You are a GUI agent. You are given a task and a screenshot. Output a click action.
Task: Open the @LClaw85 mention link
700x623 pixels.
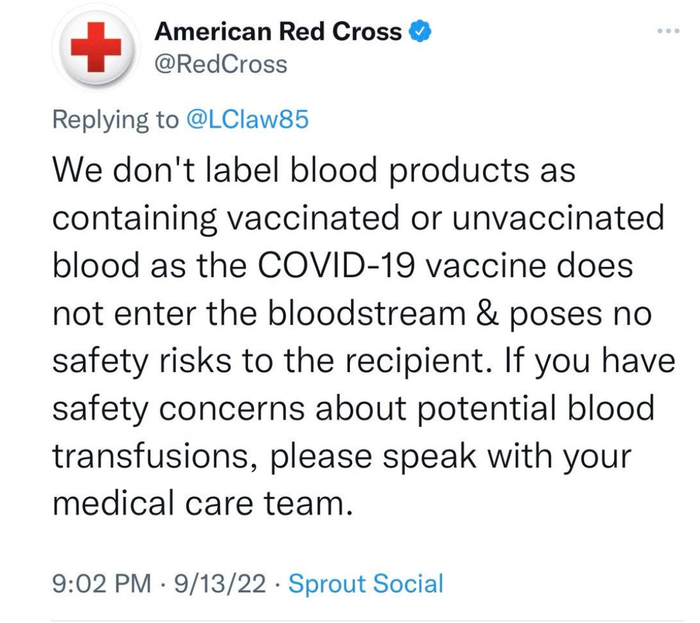[247, 120]
